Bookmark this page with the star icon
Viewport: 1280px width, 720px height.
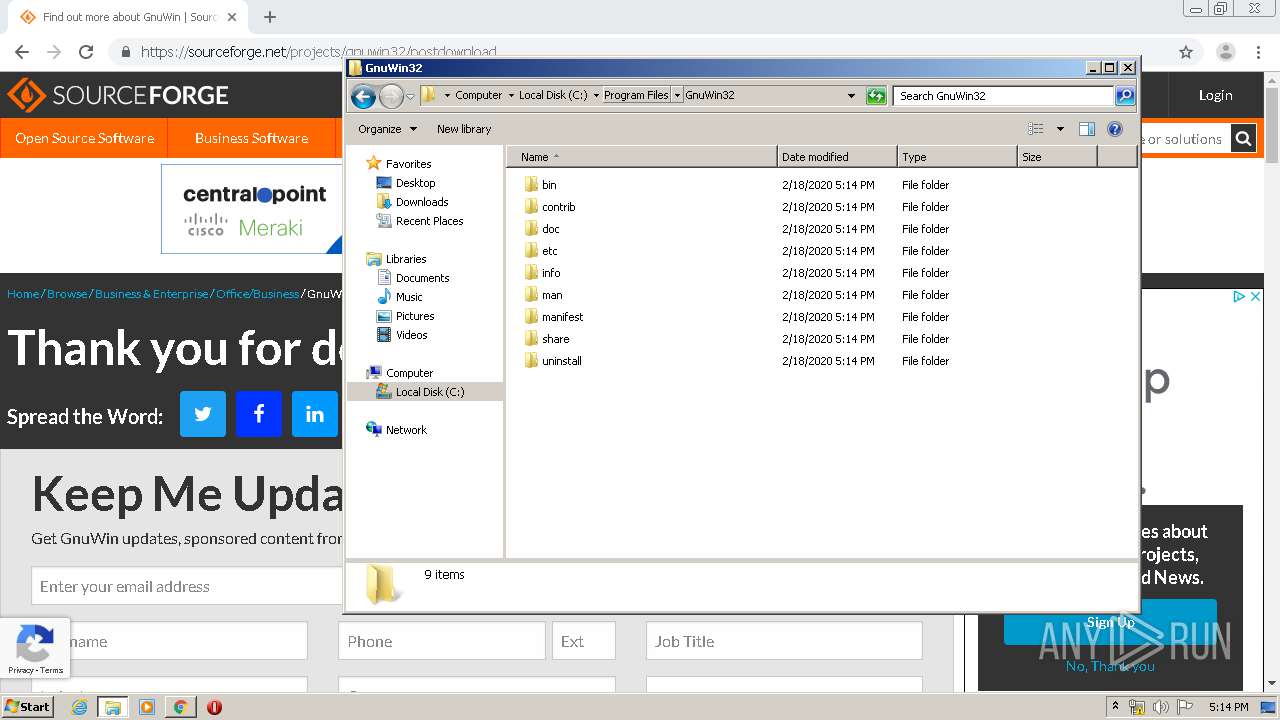(1186, 52)
